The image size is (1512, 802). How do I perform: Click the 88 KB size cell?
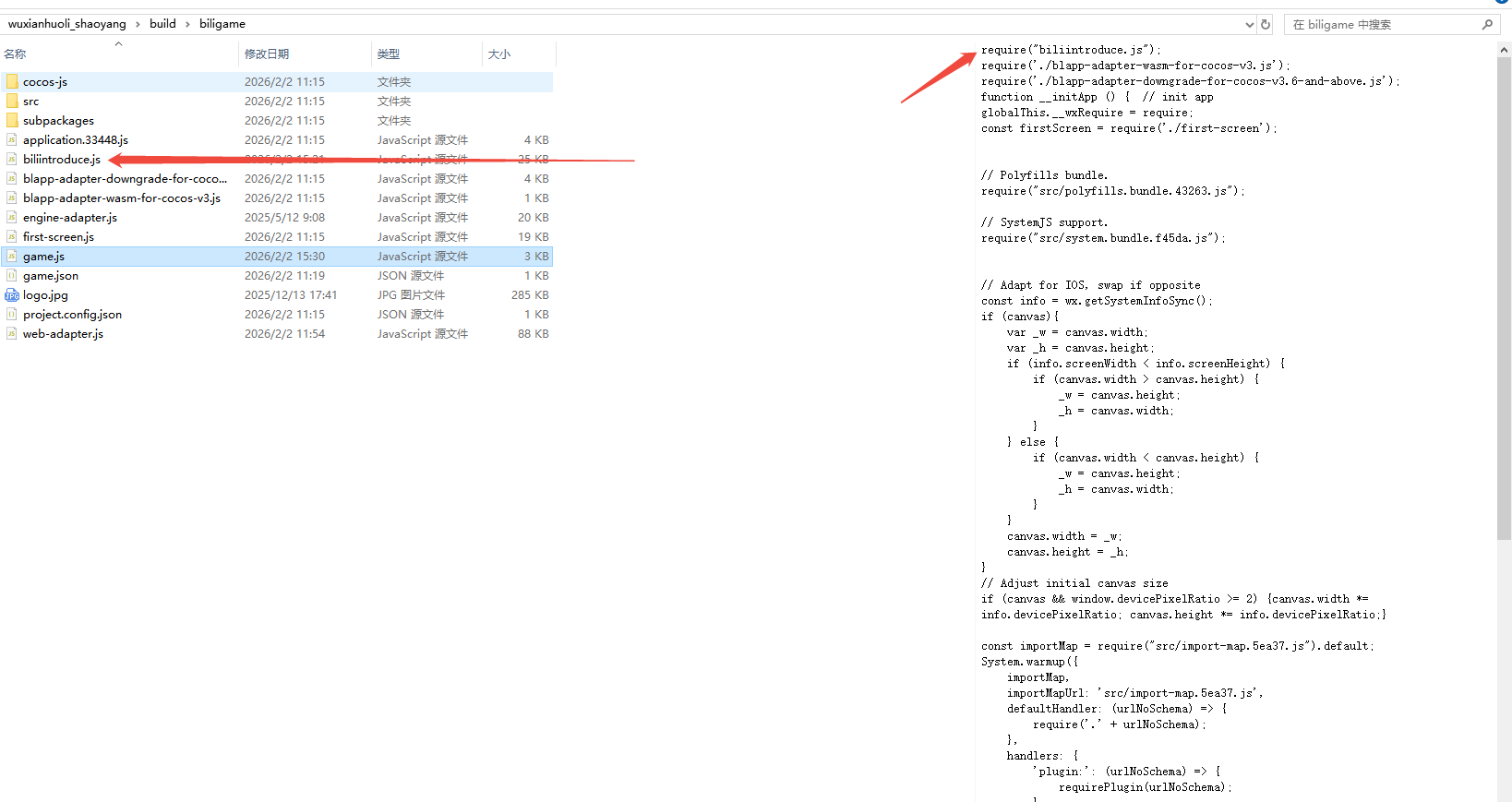(534, 334)
